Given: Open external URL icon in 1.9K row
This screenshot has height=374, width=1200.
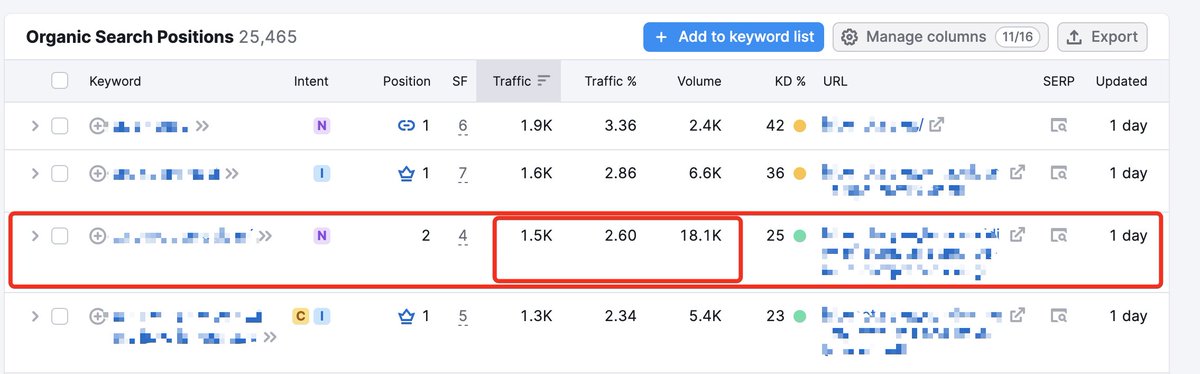Looking at the screenshot, I should pyautogui.click(x=936, y=126).
